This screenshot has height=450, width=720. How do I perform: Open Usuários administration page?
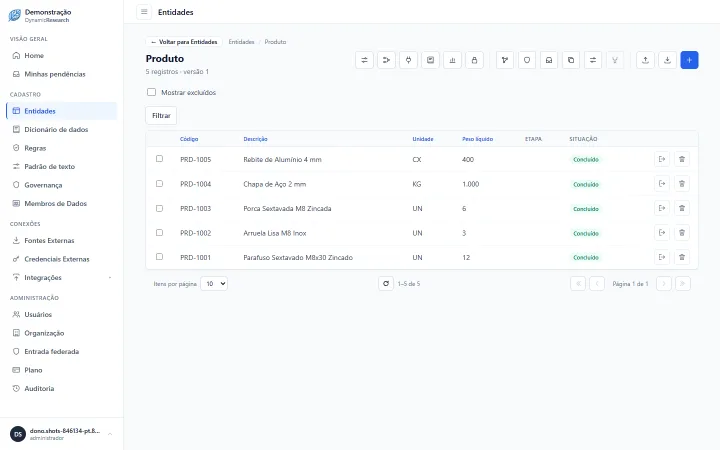[61, 315]
